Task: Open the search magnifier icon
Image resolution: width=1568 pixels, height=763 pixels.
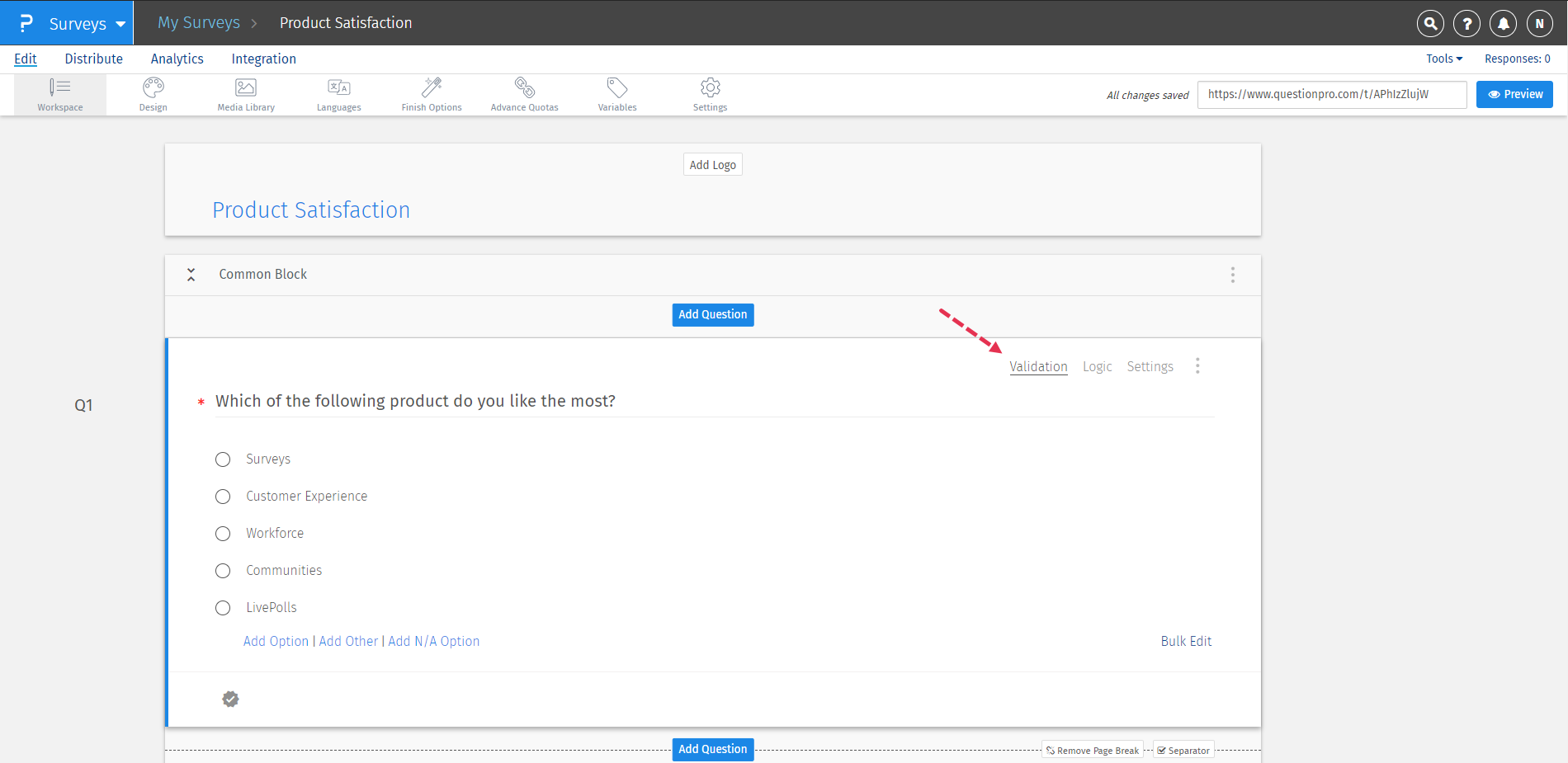Action: (1430, 24)
